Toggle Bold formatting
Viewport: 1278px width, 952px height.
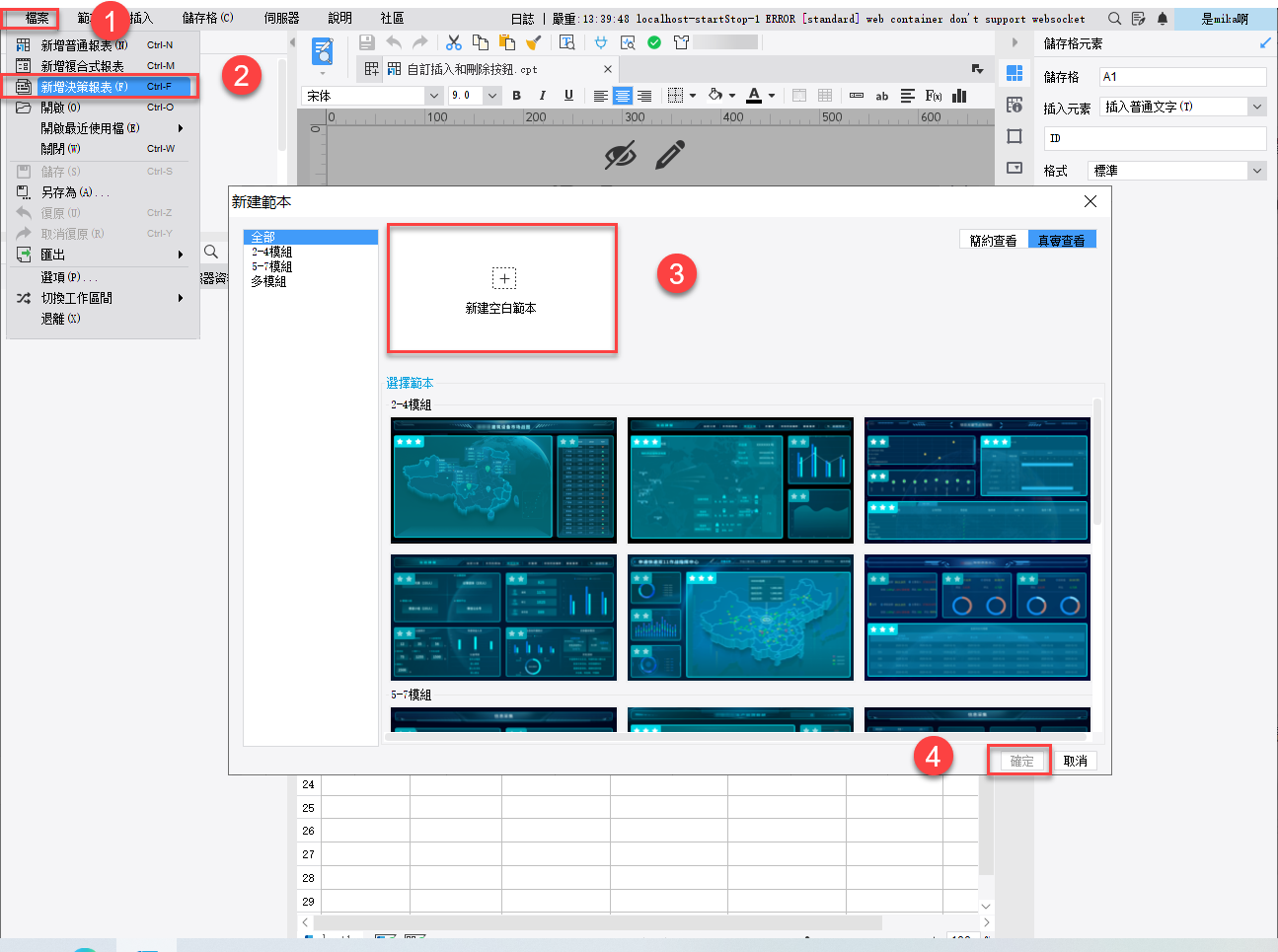[516, 96]
